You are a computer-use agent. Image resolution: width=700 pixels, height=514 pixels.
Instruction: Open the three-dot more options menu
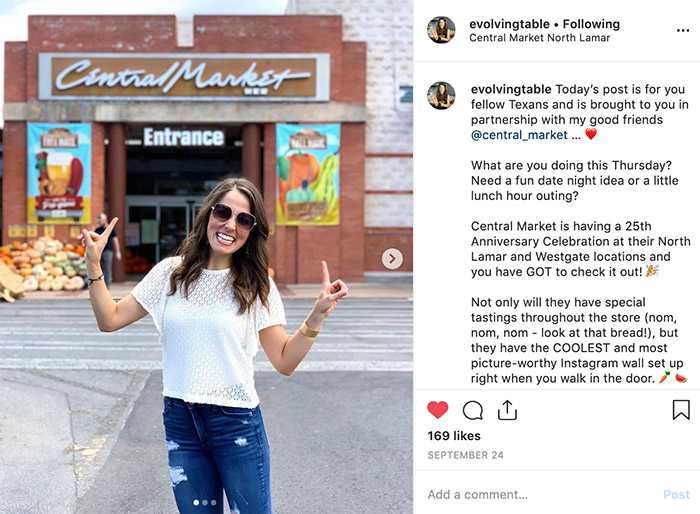pos(683,30)
